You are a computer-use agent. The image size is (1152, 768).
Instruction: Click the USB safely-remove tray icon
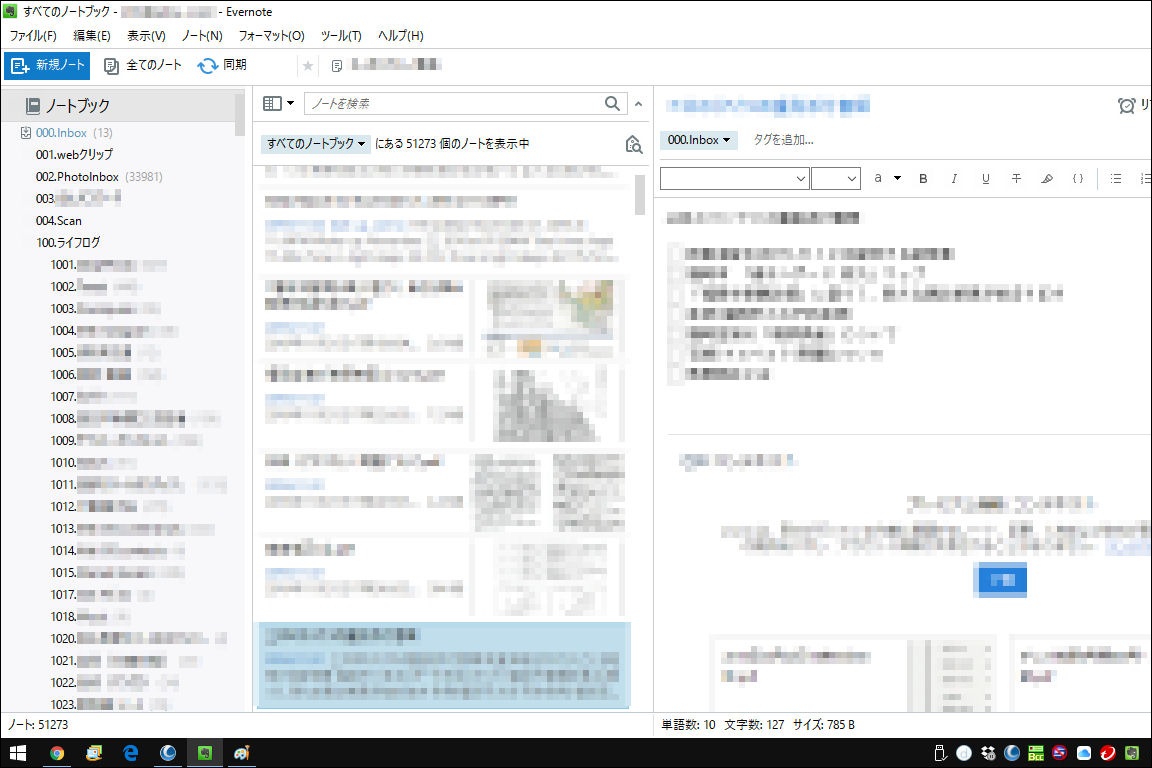[940, 753]
